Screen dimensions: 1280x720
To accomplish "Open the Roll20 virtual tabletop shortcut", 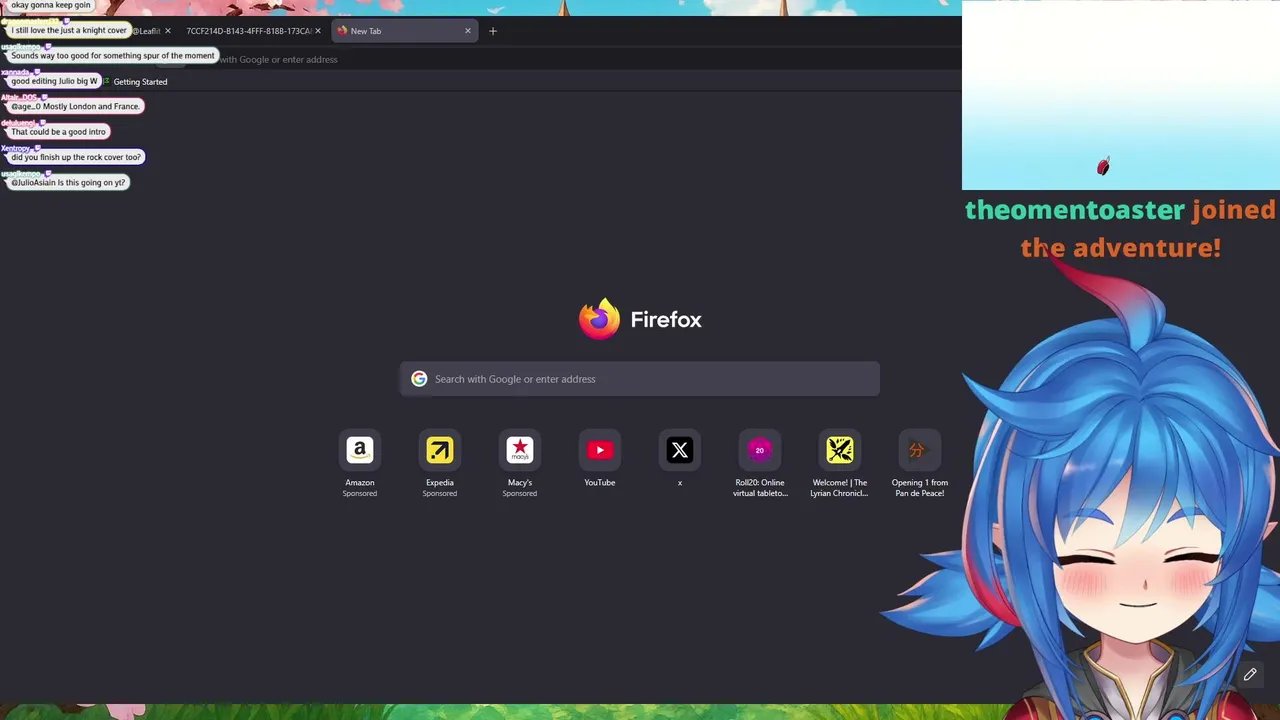I will 760,451.
